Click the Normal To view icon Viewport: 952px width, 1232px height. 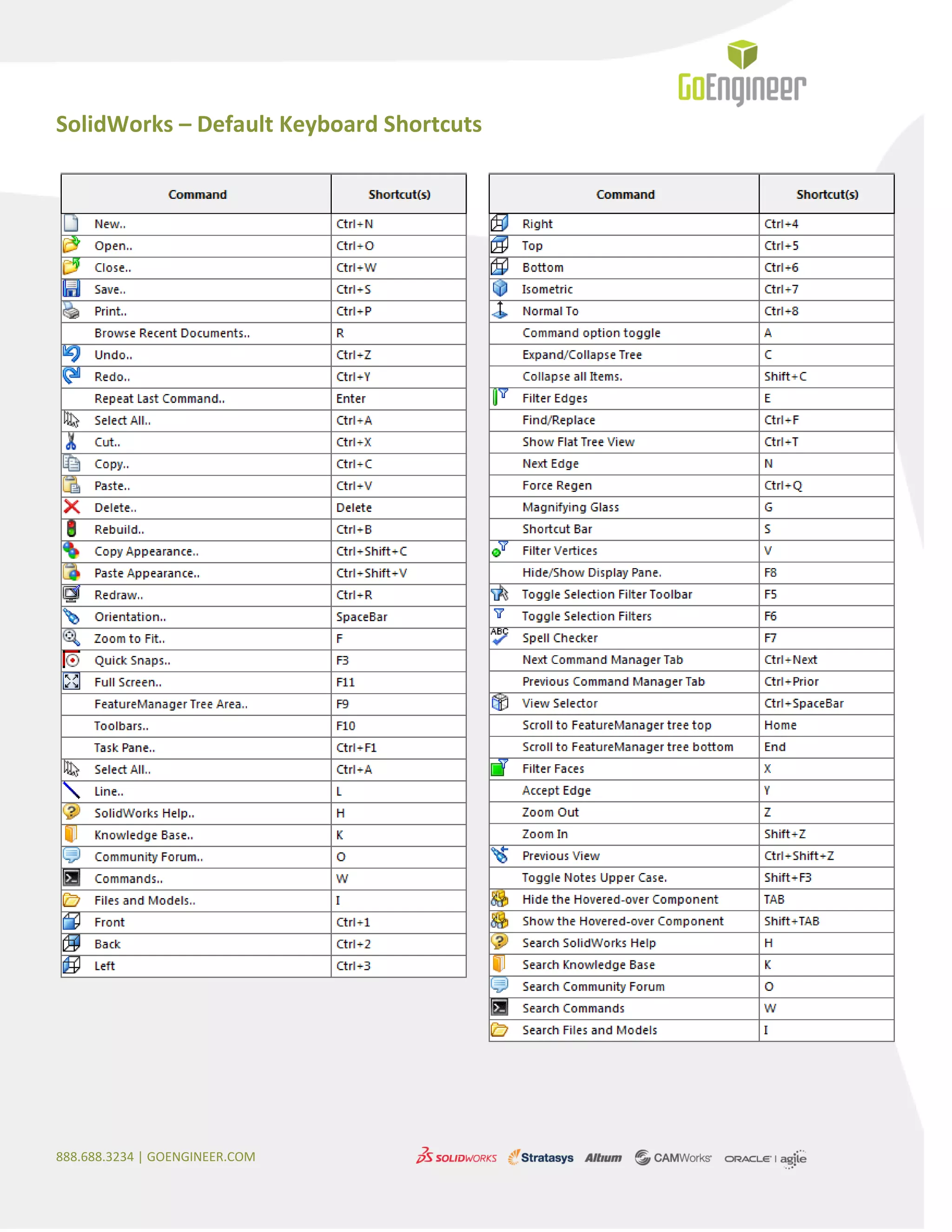tap(500, 310)
